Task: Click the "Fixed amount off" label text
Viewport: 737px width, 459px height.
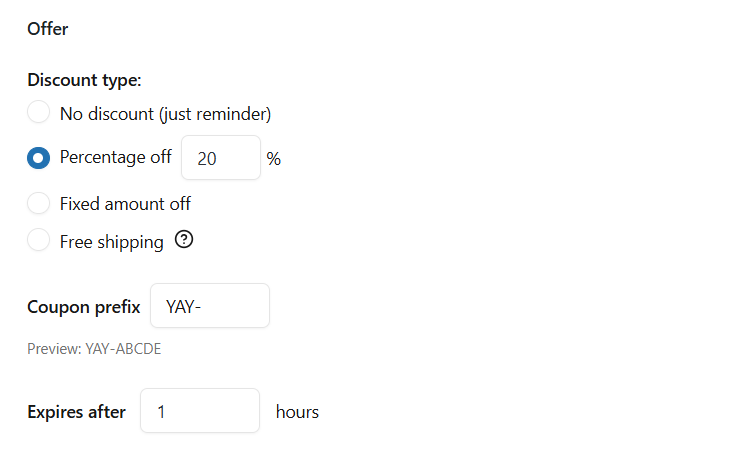Action: pyautogui.click(x=125, y=204)
